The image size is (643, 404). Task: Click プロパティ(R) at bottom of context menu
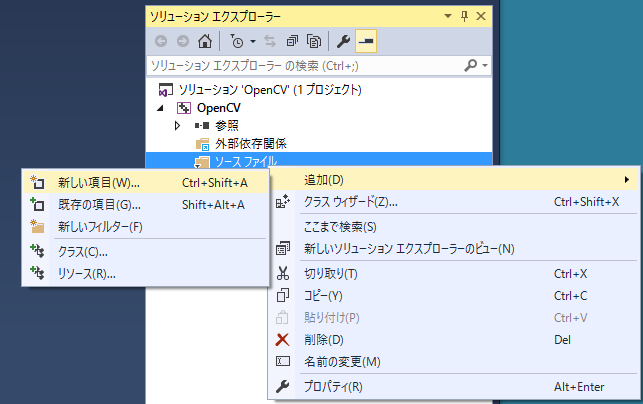click(332, 386)
